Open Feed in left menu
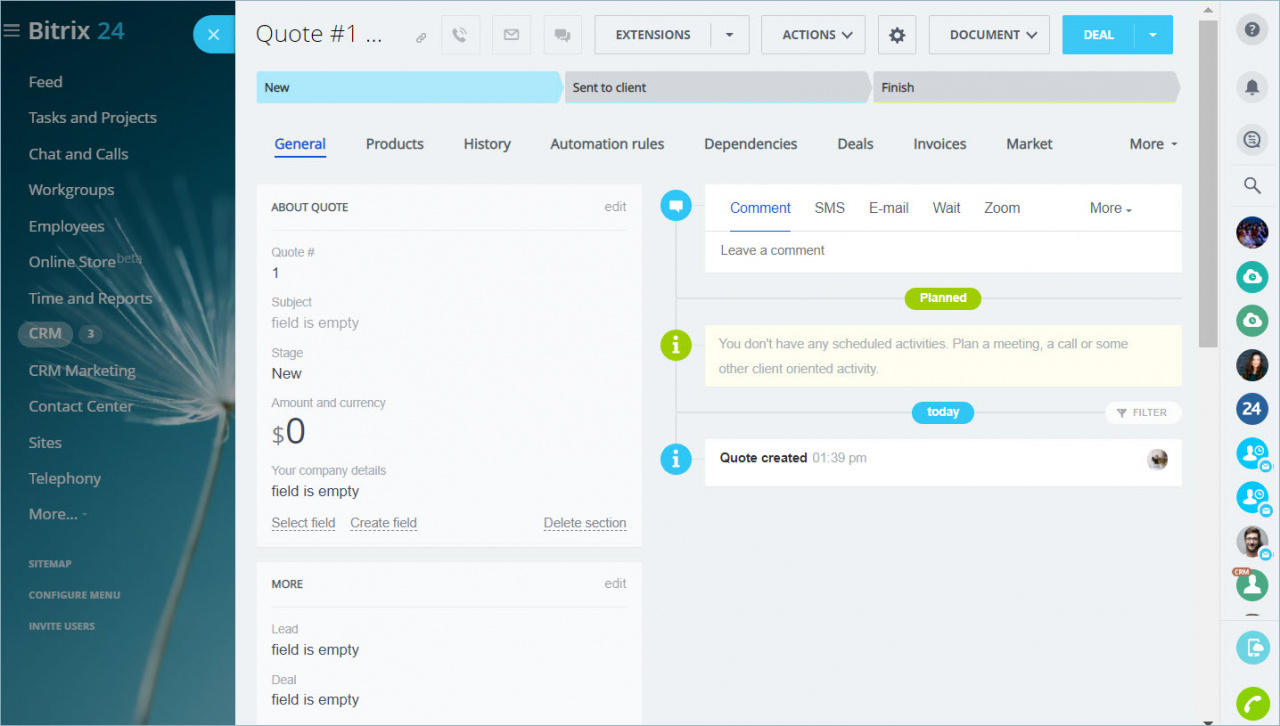Image resolution: width=1280 pixels, height=726 pixels. pos(45,82)
